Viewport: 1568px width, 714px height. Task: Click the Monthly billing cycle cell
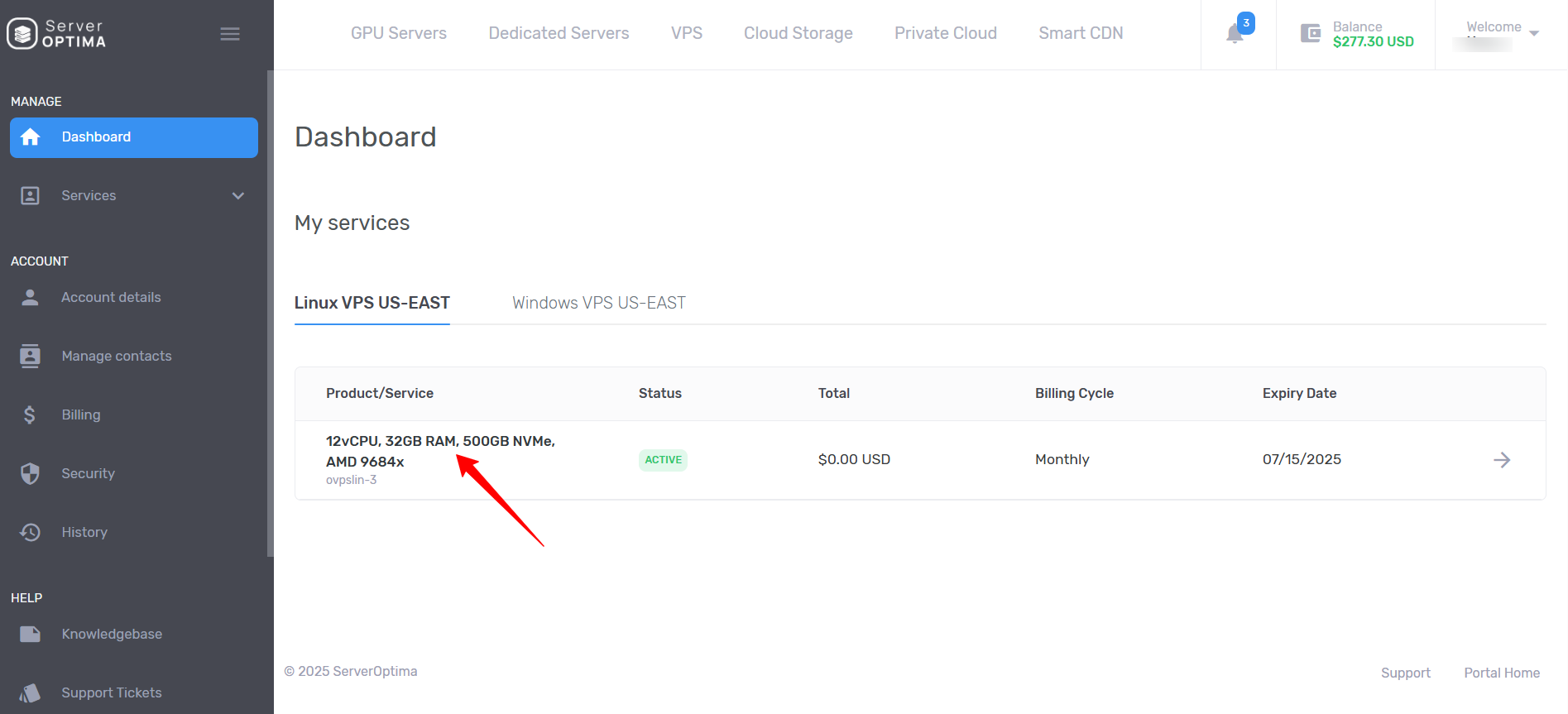(1062, 459)
